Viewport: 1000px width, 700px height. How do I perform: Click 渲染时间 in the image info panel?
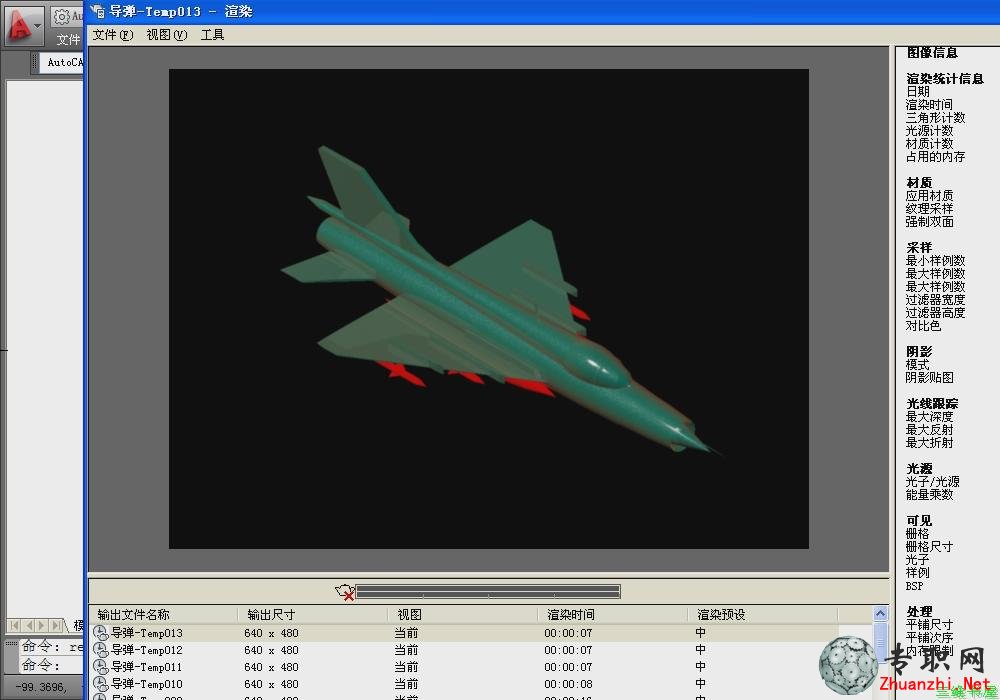929,105
